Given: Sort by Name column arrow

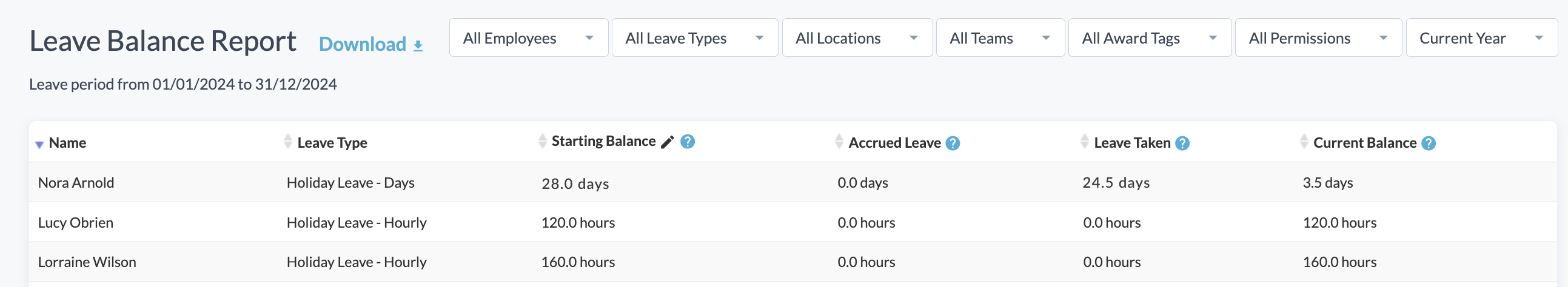Looking at the screenshot, I should 39,144.
